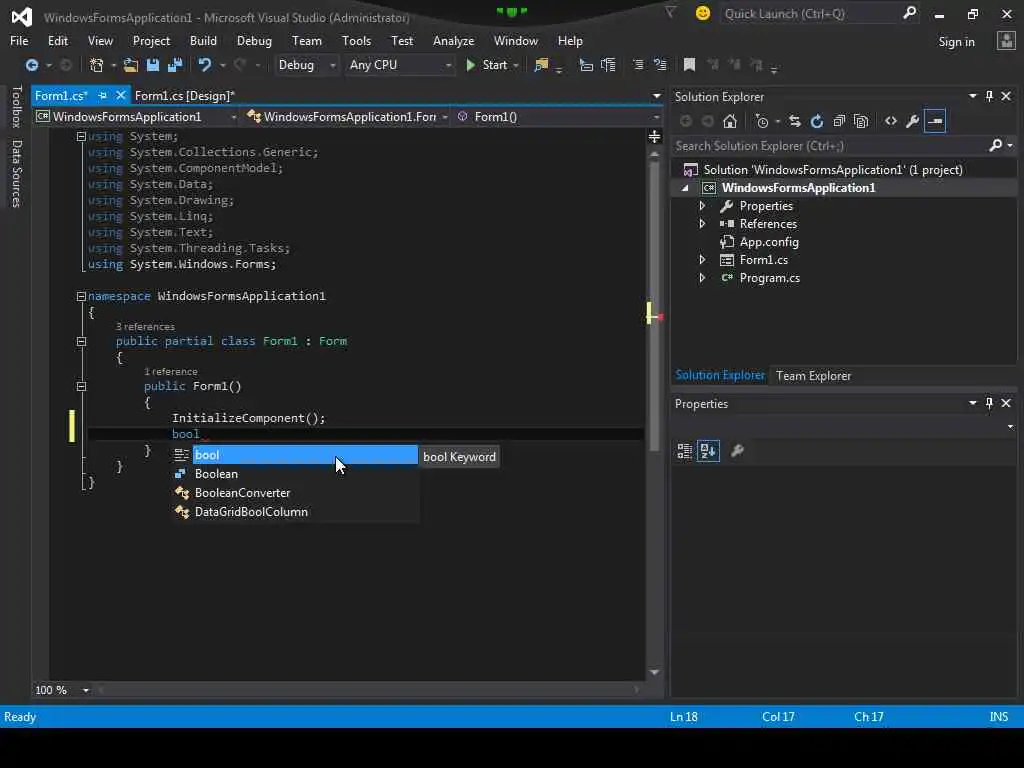1024x768 pixels.
Task: Pin the Form1.cs tab
Action: tap(103, 95)
